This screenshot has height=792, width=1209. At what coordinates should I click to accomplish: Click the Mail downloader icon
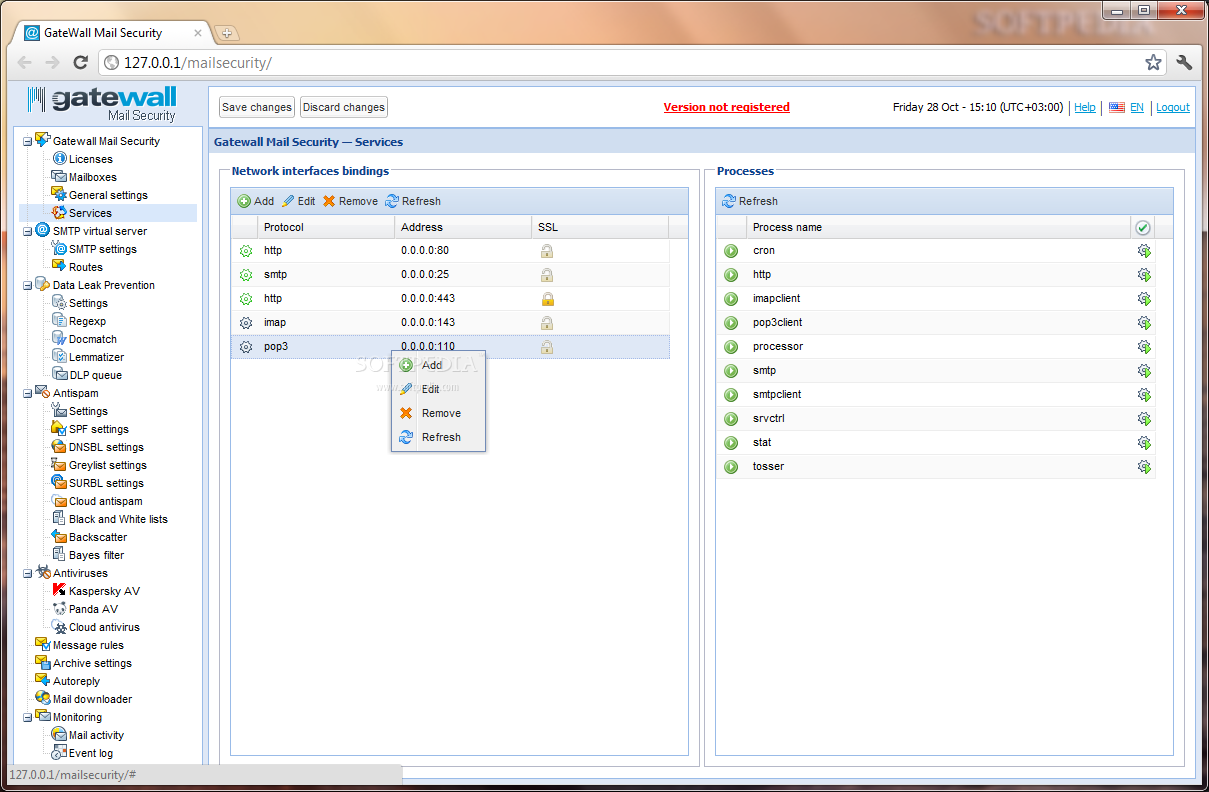pyautogui.click(x=43, y=698)
